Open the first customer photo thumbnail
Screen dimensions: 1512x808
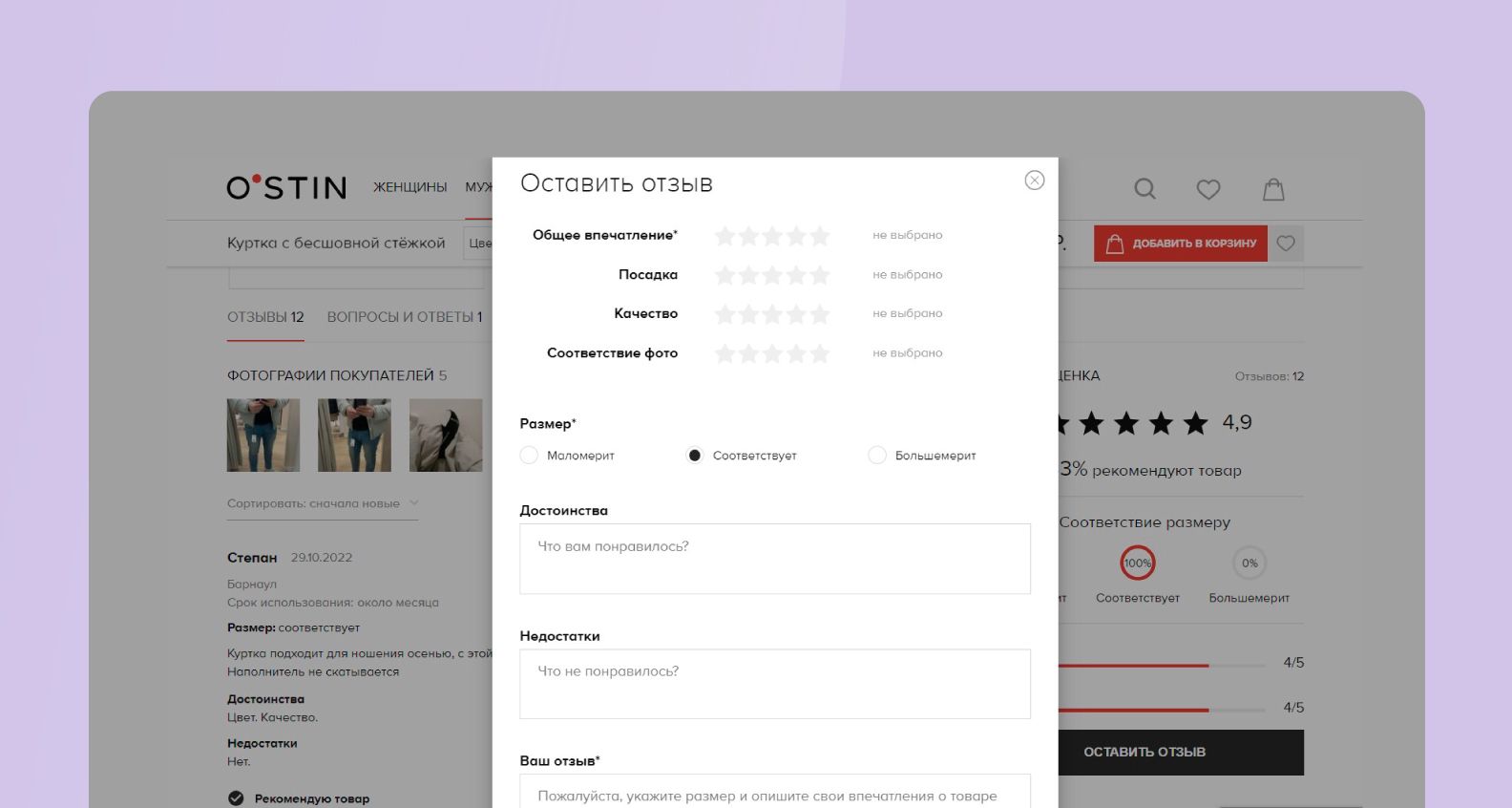tap(263, 436)
